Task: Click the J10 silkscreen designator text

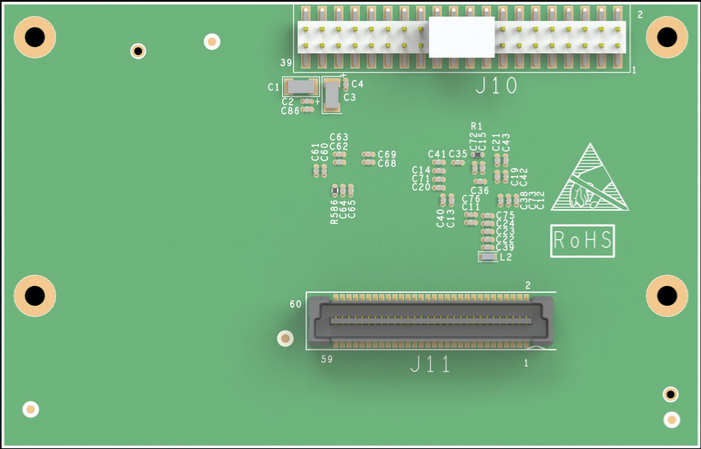Action: (496, 85)
